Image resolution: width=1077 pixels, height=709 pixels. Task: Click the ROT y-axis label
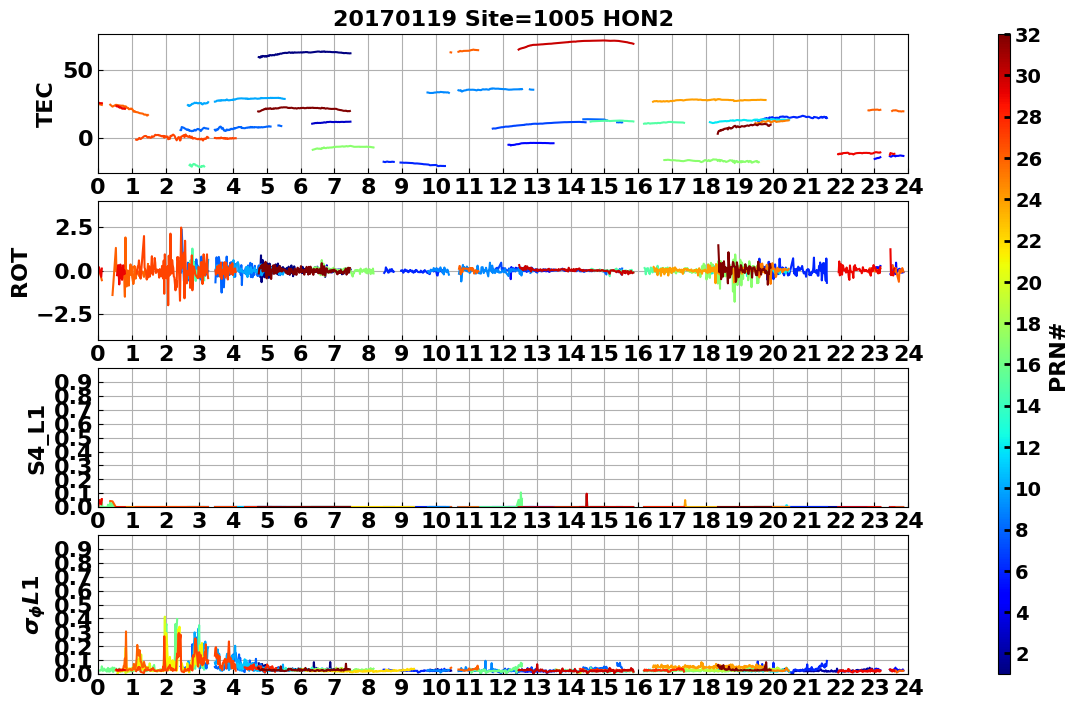(20, 273)
